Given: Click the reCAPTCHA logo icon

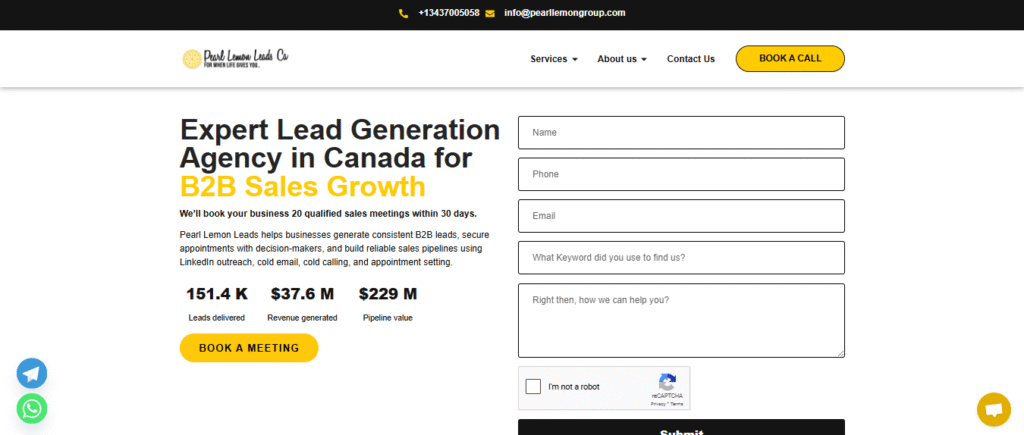Looking at the screenshot, I should coord(668,381).
